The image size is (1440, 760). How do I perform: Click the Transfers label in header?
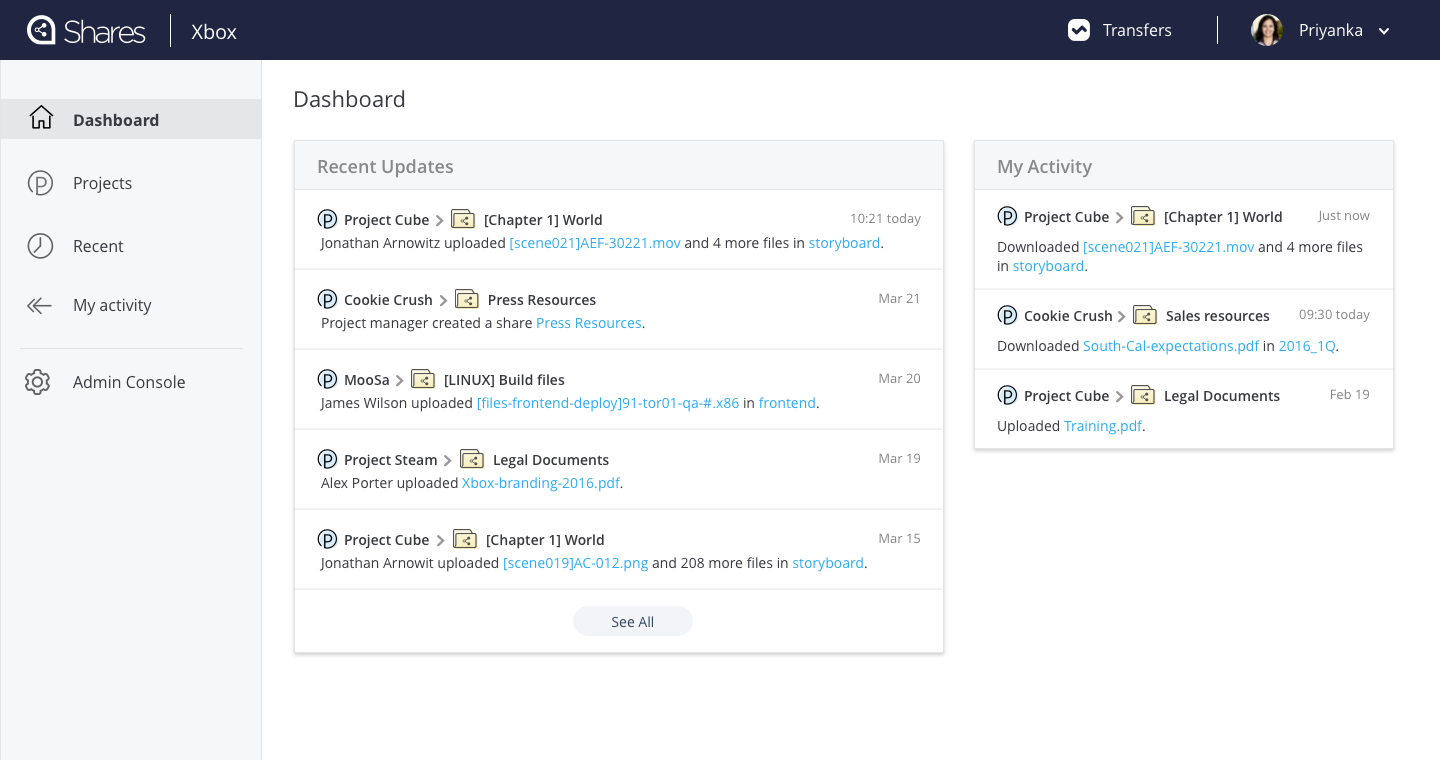point(1137,30)
